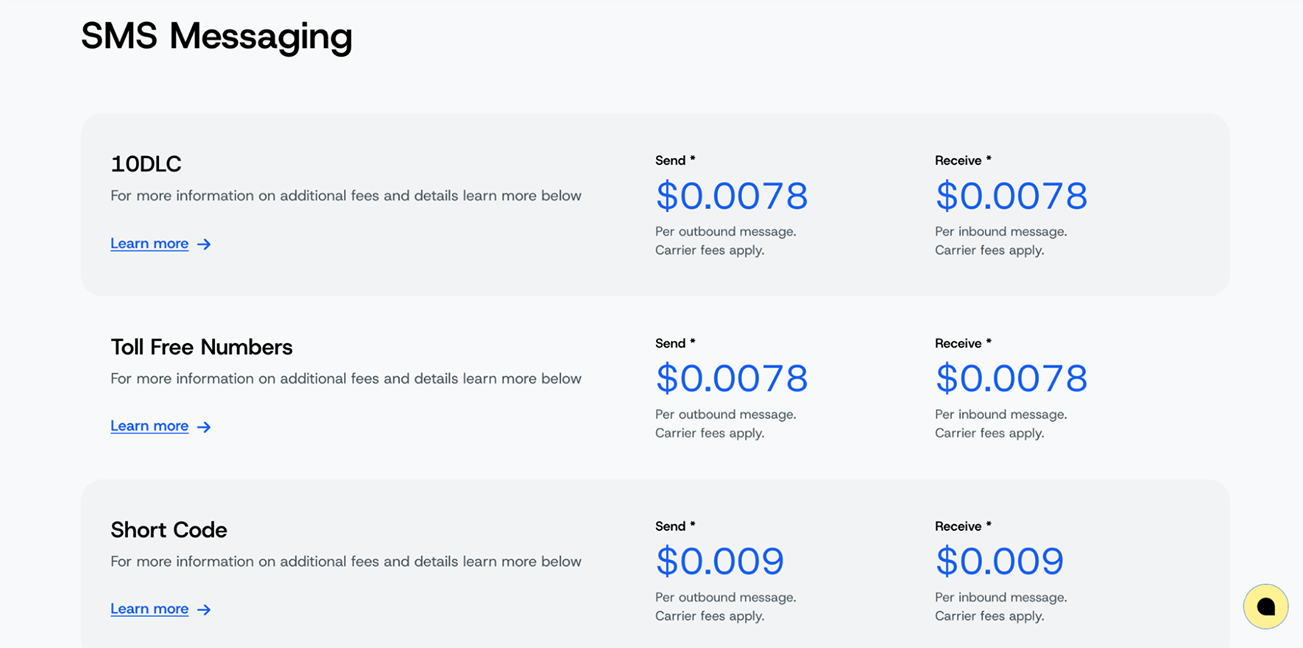The width and height of the screenshot is (1303, 648).
Task: Click the arrow icon beside 10DLC Learn more
Action: 204,244
